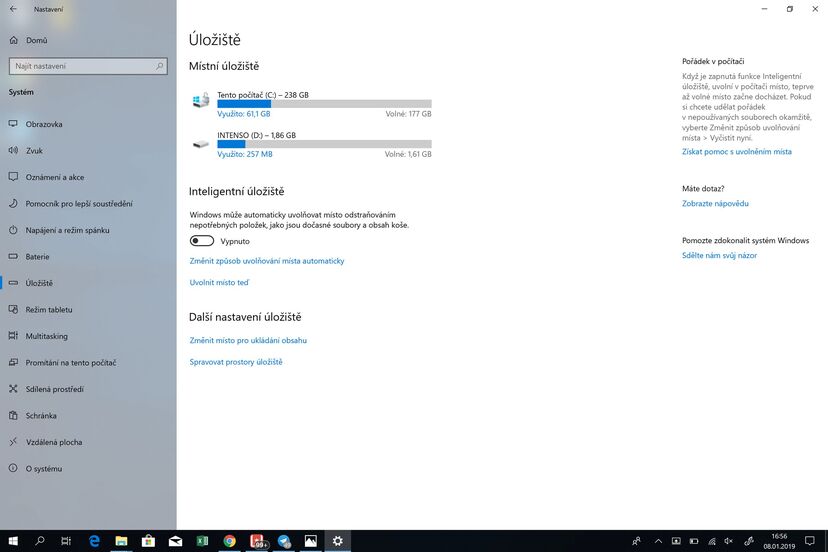
Task: Open the Windows Start menu
Action: click(x=13, y=541)
